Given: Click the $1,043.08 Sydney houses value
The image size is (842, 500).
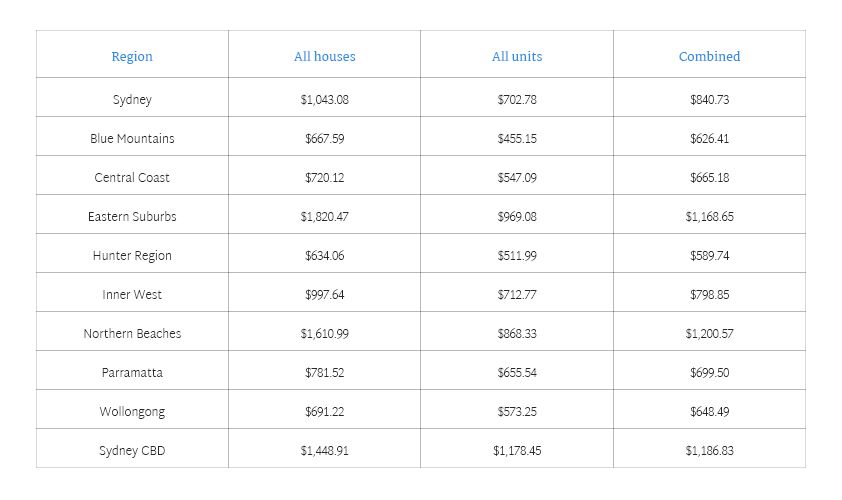Looking at the screenshot, I should [324, 100].
